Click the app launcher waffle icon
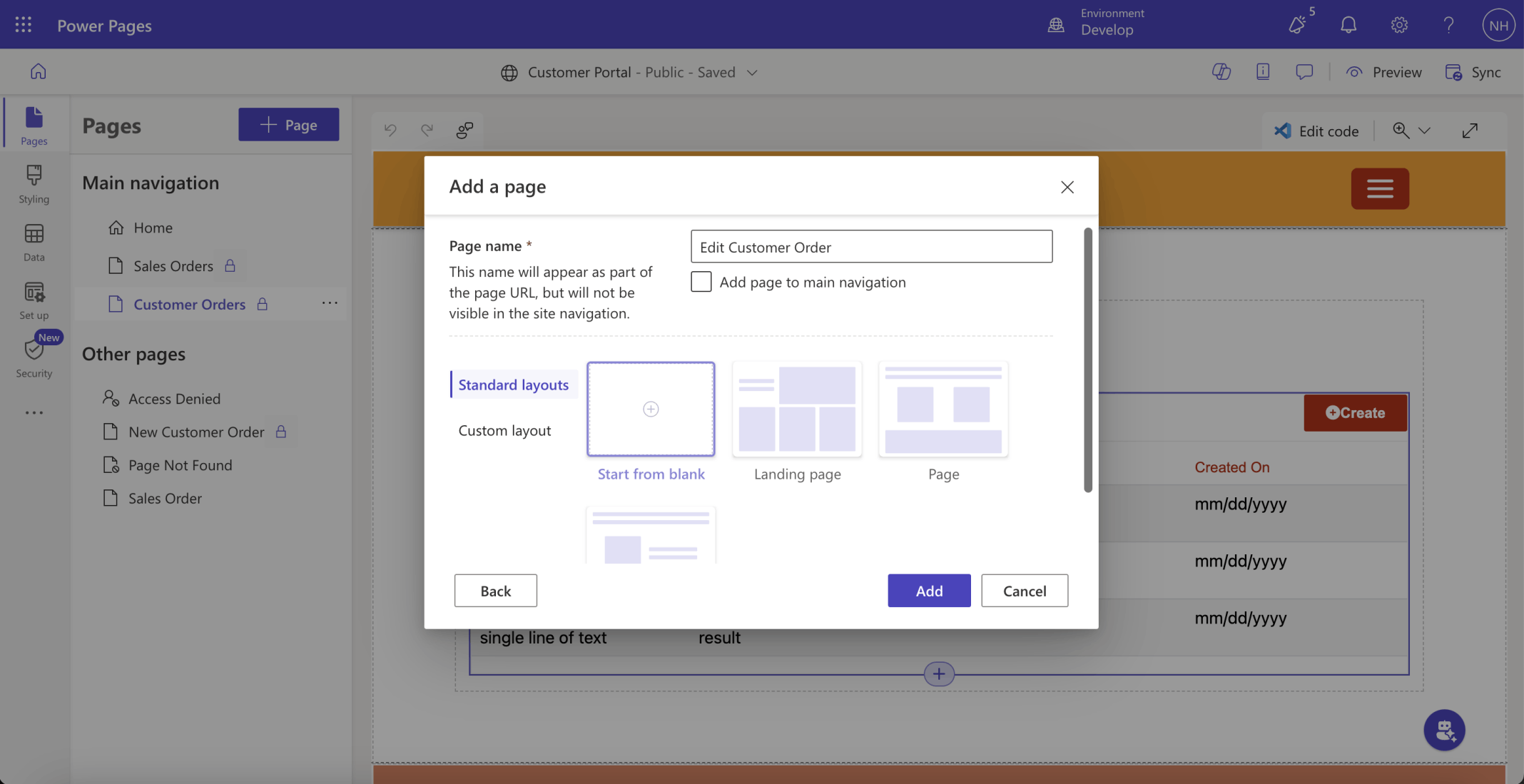 [23, 25]
